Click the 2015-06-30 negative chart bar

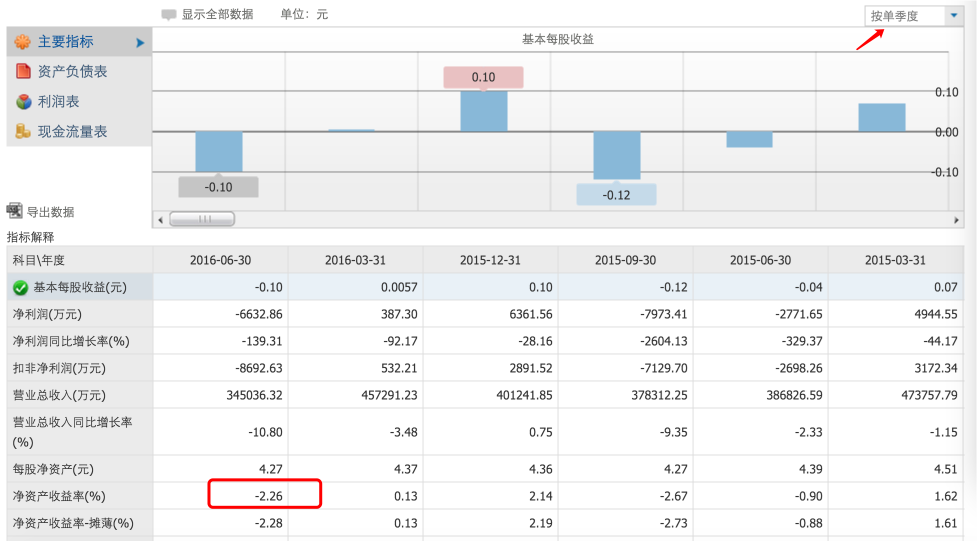coord(749,140)
